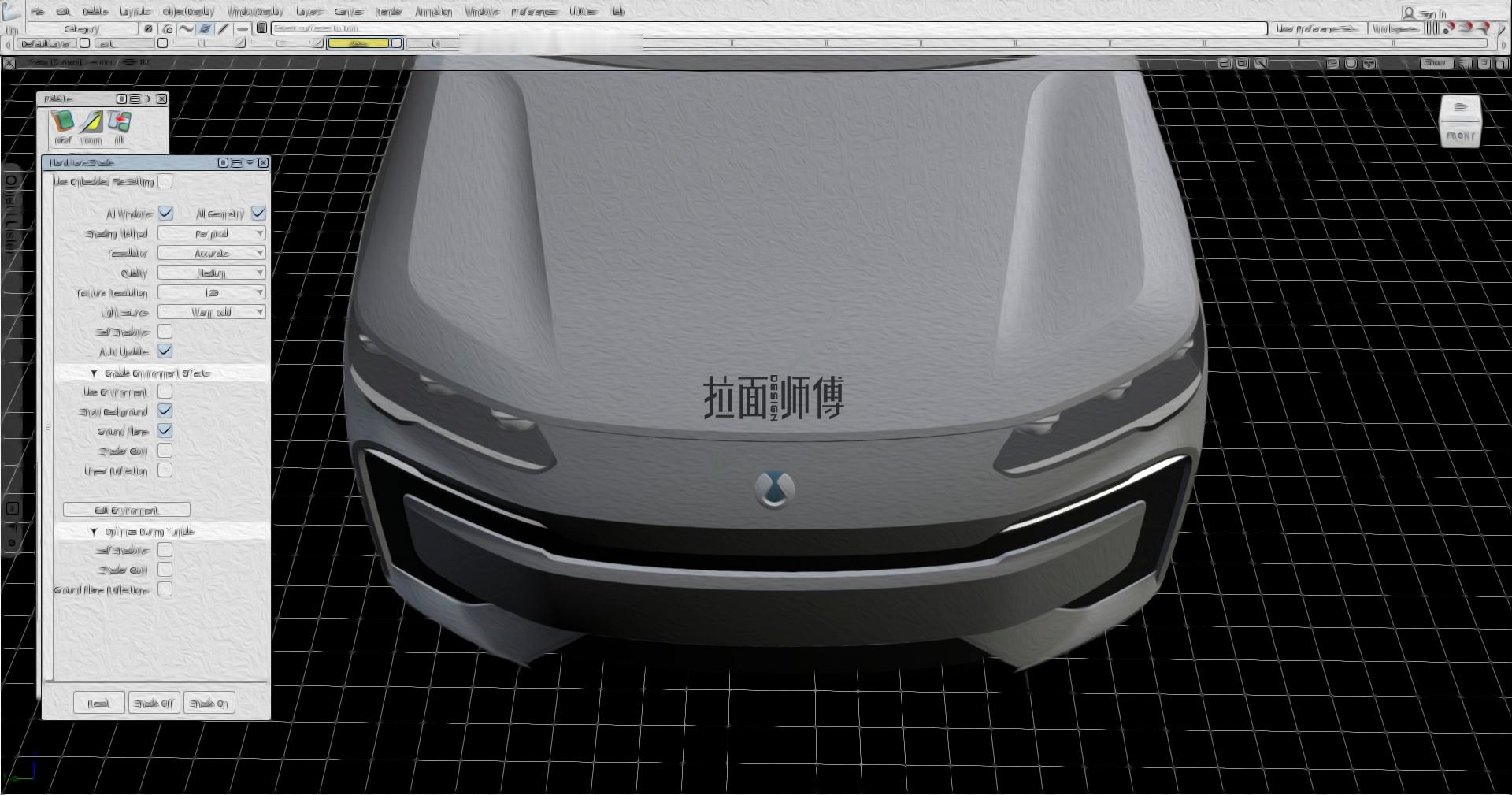The height and width of the screenshot is (795, 1512).
Task: Click the first pick mask toolbar icon
Action: tap(147, 28)
